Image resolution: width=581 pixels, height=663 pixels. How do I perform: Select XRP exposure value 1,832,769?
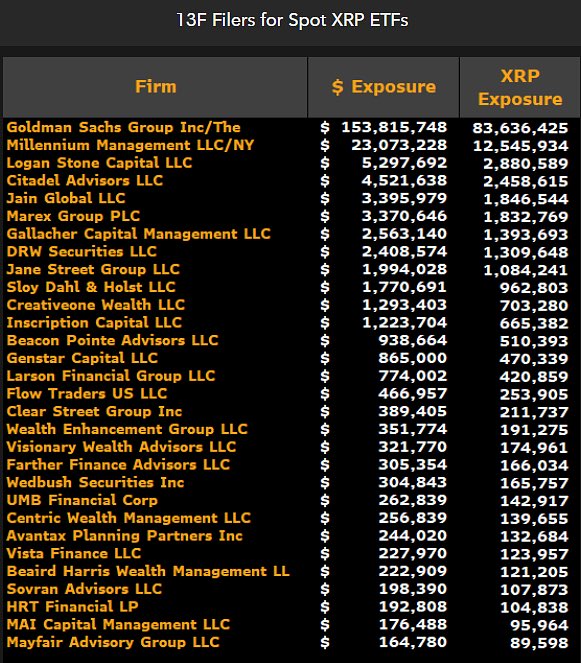point(526,217)
